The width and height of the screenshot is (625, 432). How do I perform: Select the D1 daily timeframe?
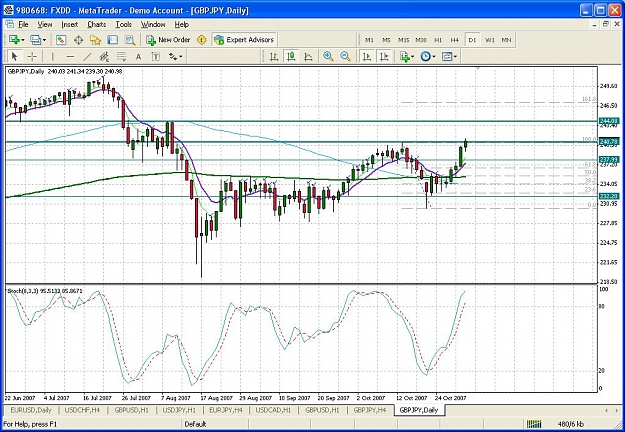point(472,40)
